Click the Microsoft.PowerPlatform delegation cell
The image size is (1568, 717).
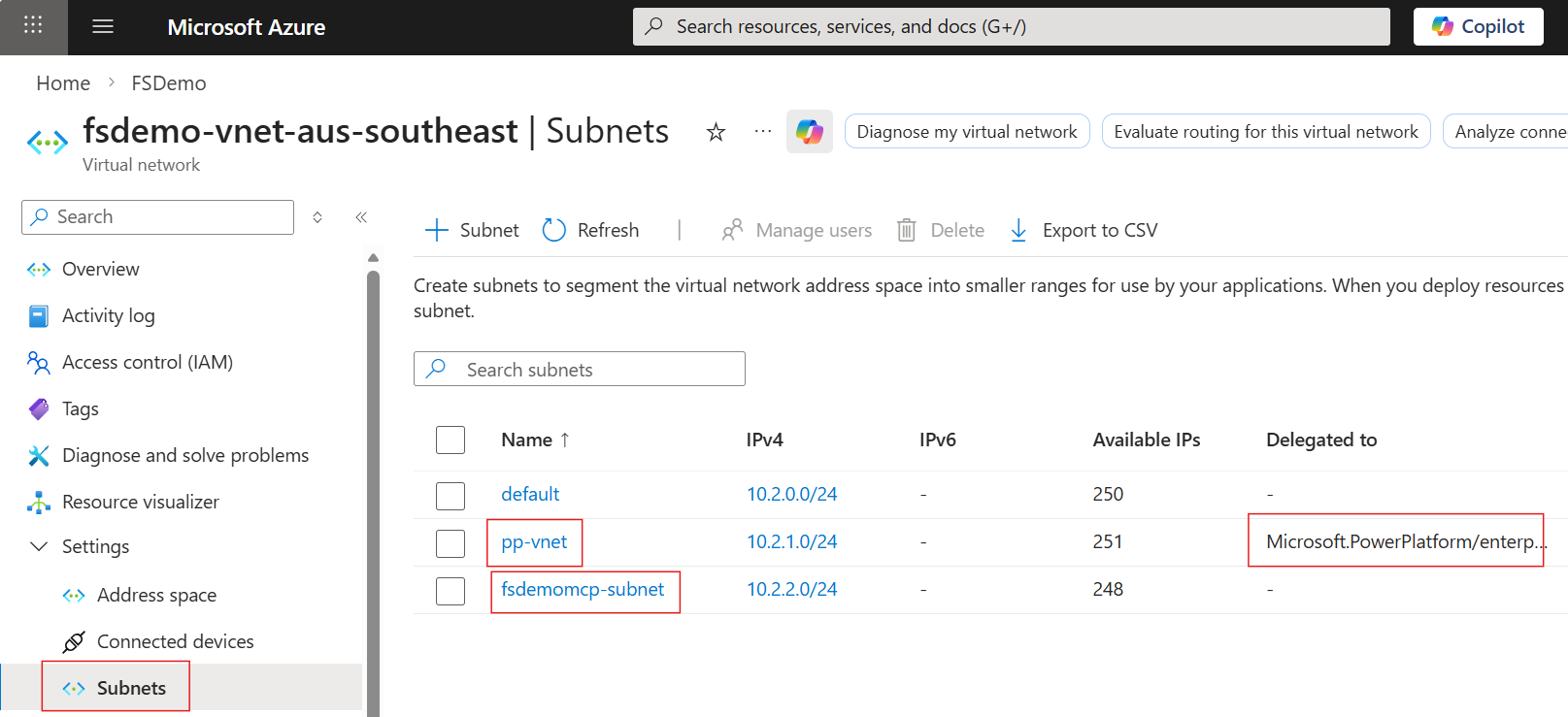point(1406,541)
